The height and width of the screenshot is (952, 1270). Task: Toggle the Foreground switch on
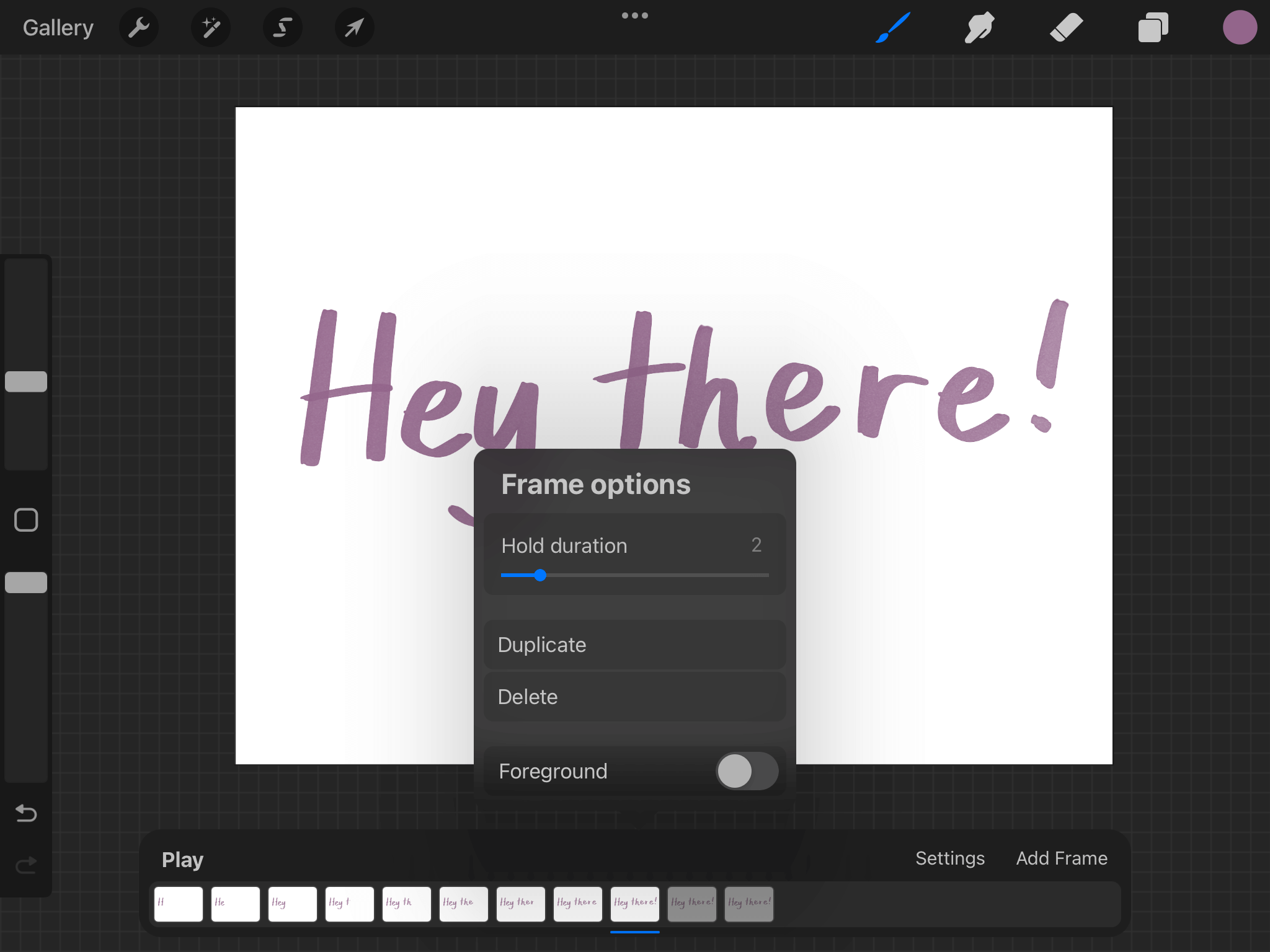(x=747, y=771)
